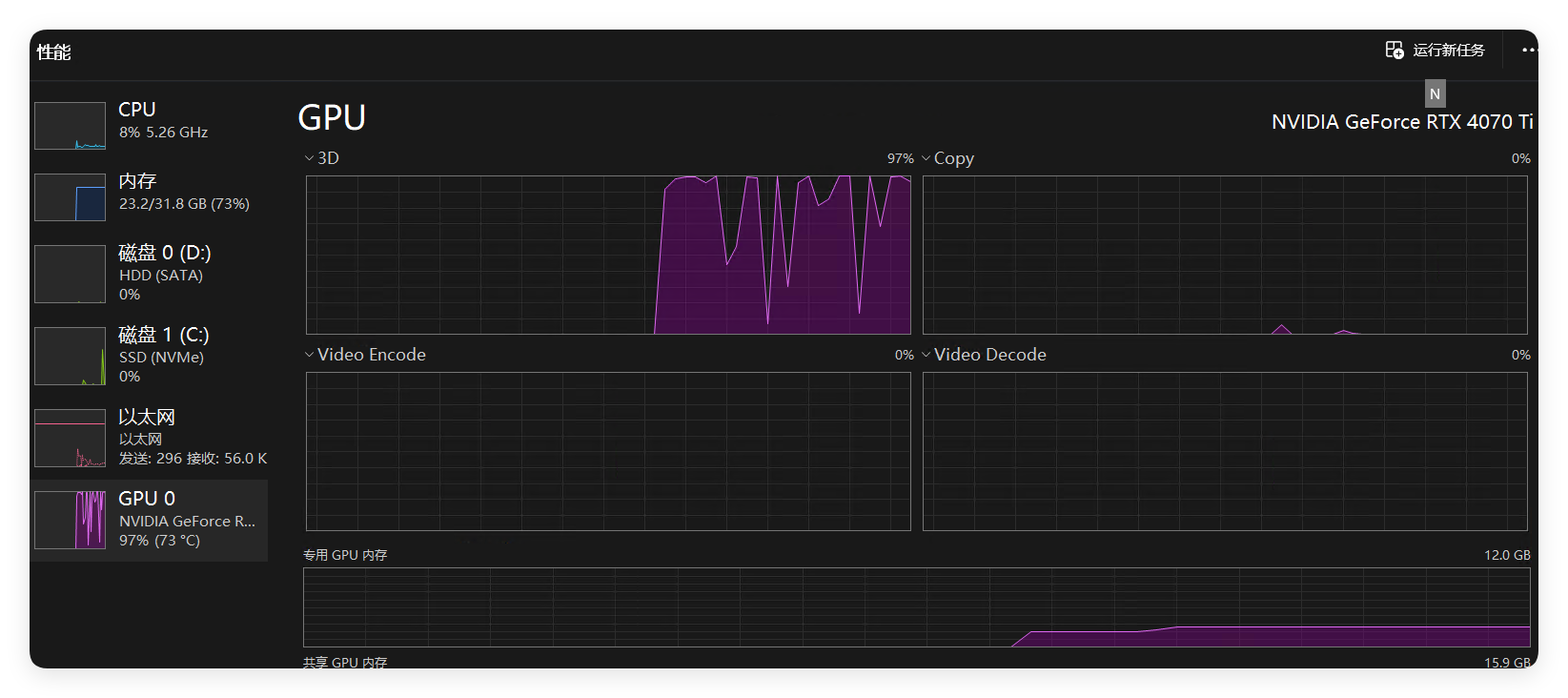Select the CPU usage mini graph thumbnail
The image size is (1568, 698).
tap(70, 126)
